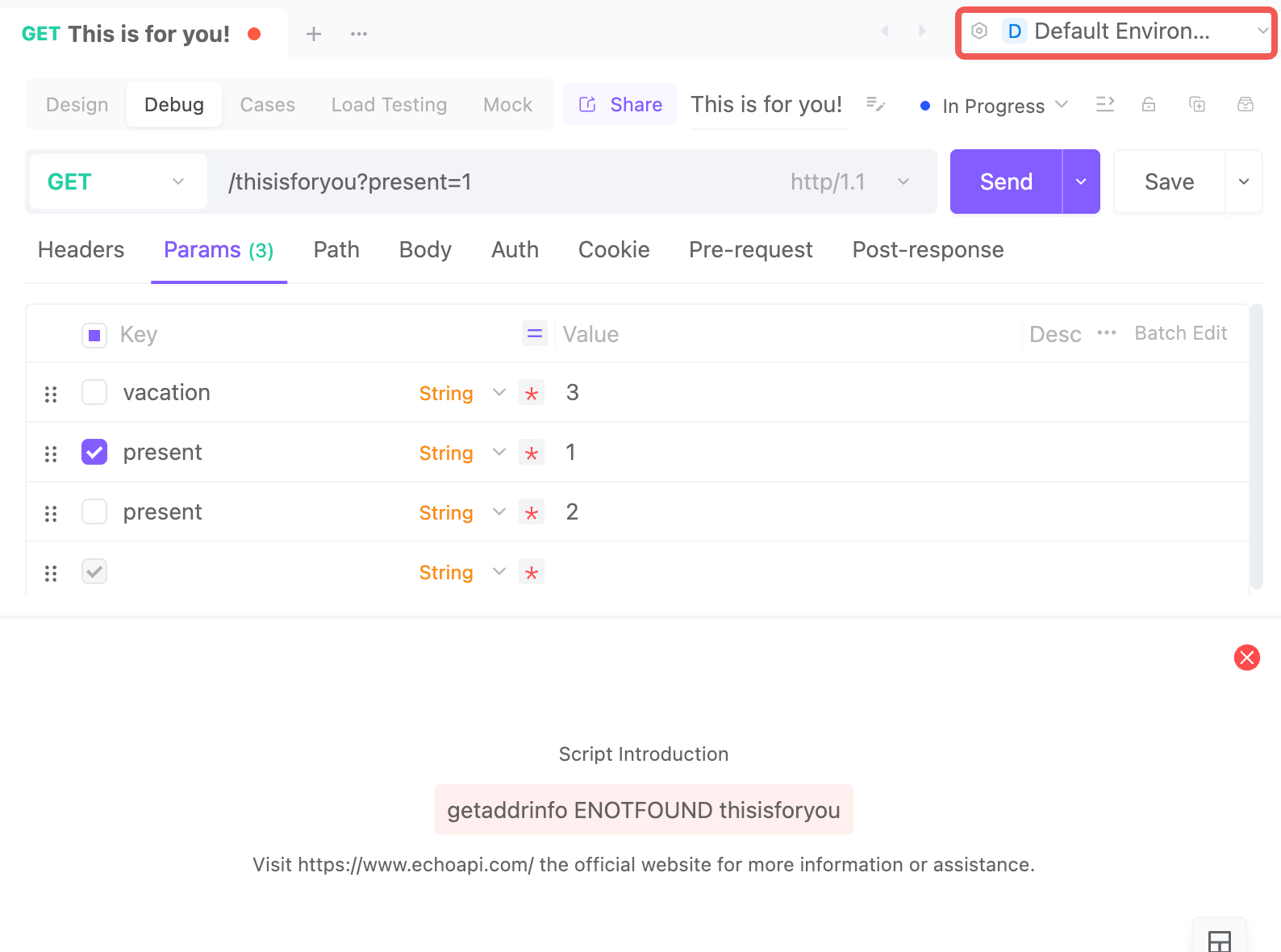Enable the vacation parameter checkbox

tap(94, 392)
